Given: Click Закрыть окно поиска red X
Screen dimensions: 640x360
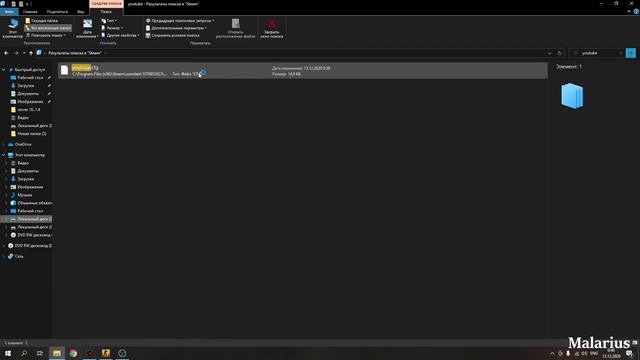Looking at the screenshot, I should 272,28.
